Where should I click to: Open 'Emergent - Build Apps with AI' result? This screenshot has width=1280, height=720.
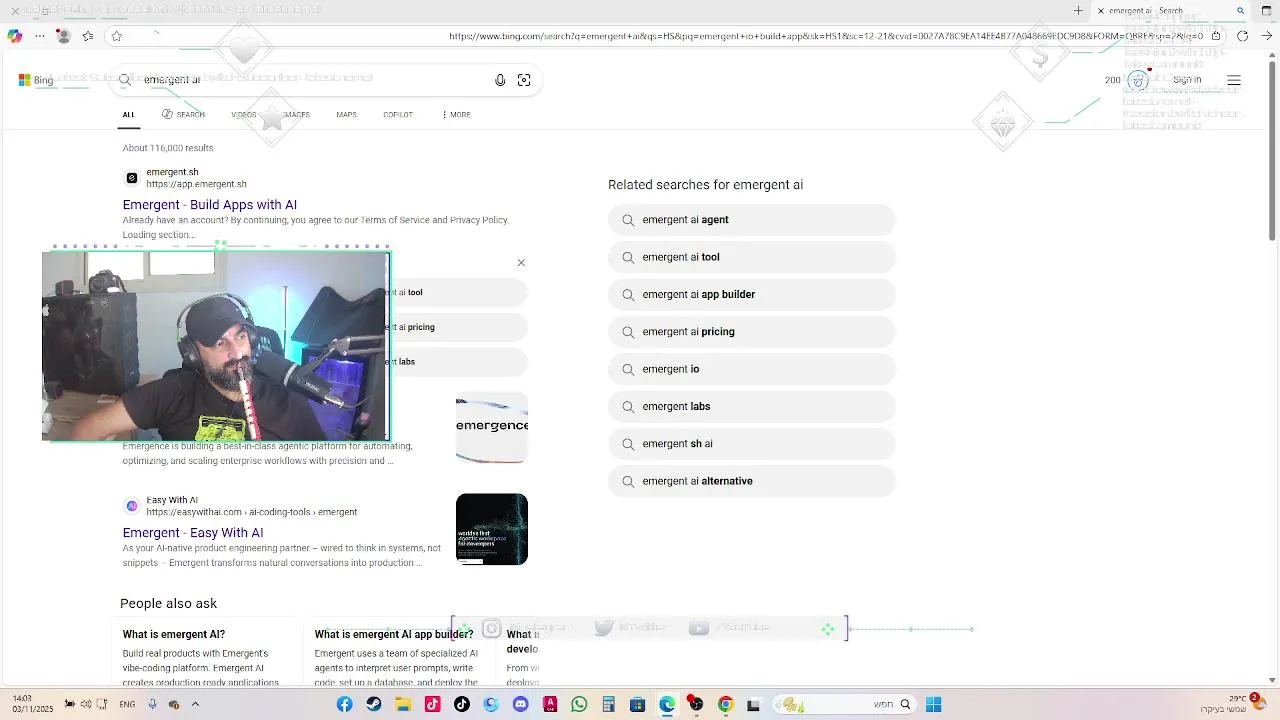pos(210,205)
